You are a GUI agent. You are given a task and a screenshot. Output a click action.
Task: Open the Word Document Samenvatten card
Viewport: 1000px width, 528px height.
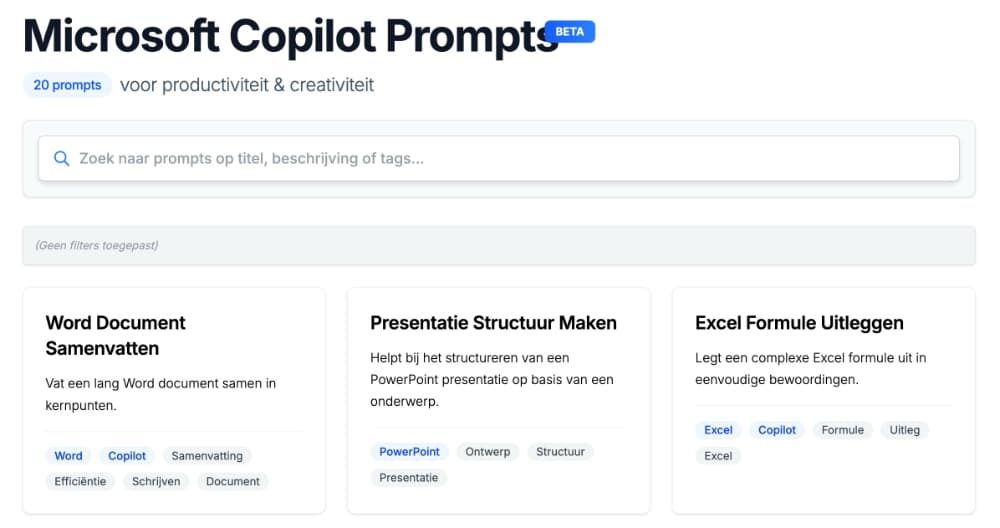[x=174, y=400]
